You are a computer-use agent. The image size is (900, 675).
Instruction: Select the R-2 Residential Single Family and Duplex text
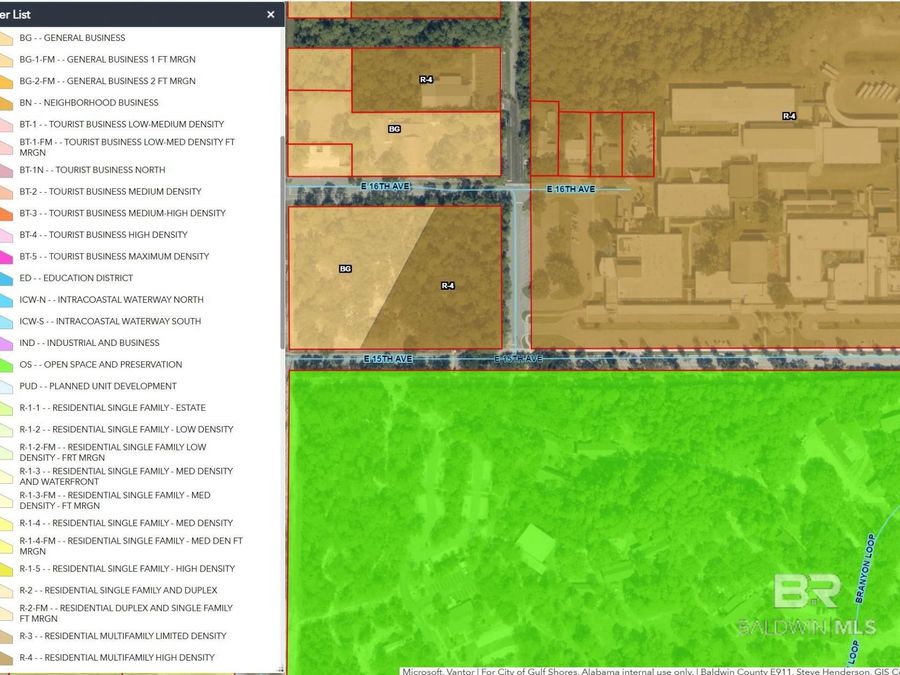tap(118, 590)
